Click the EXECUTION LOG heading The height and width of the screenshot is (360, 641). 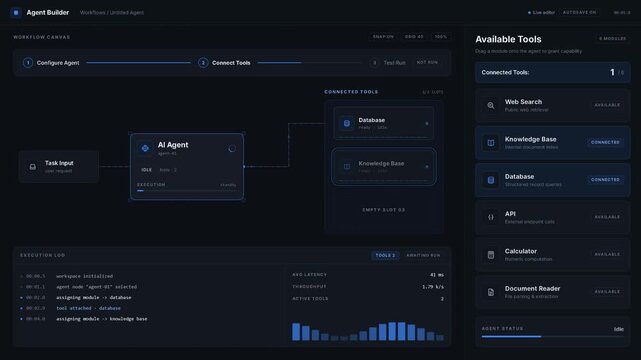pyautogui.click(x=43, y=255)
